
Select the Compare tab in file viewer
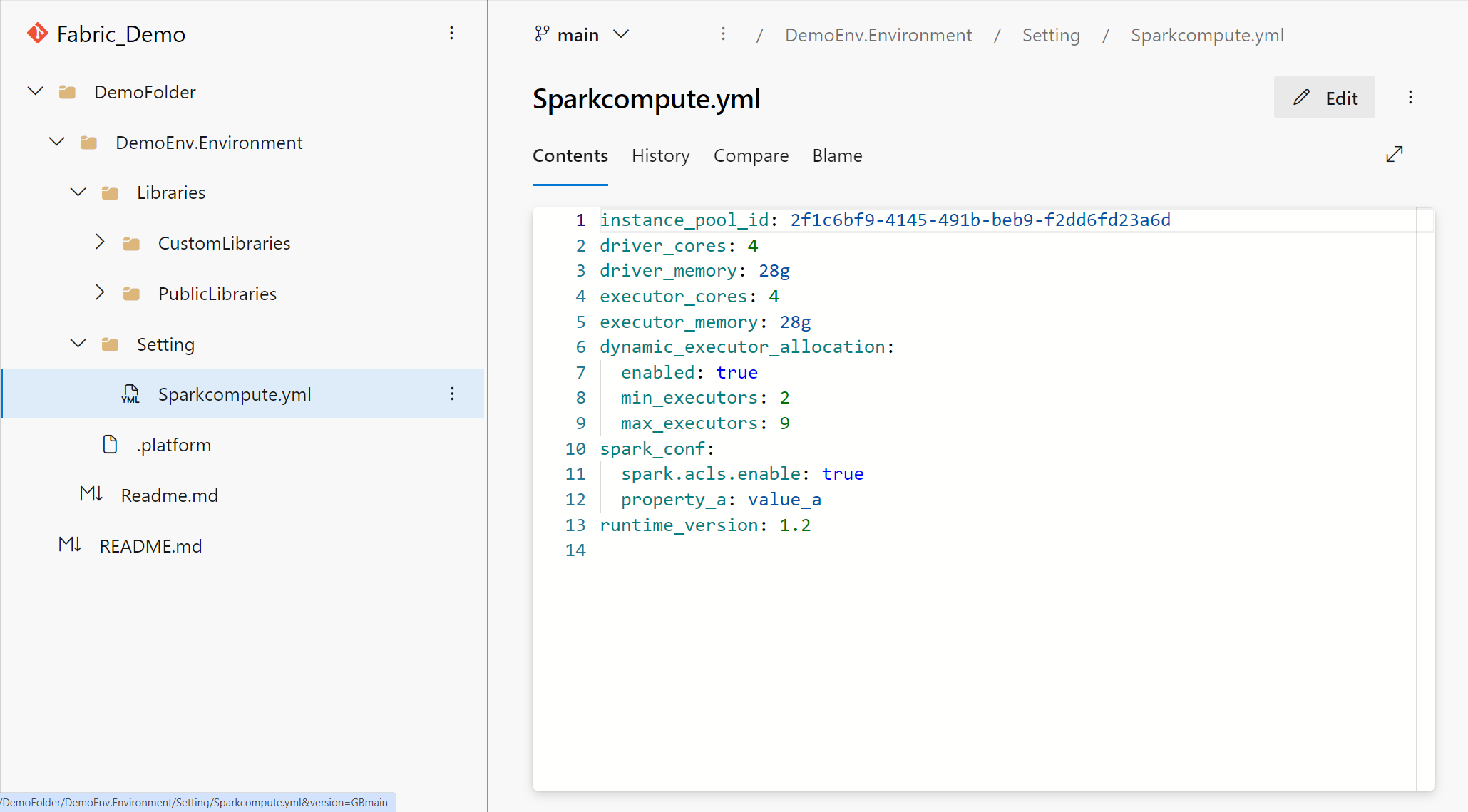click(x=752, y=156)
